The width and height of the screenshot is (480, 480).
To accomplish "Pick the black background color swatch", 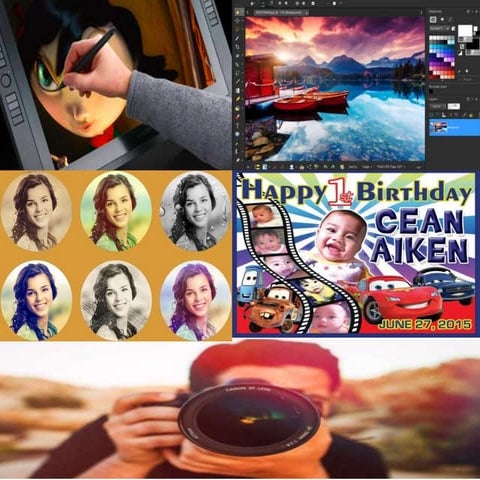I will [x=473, y=44].
